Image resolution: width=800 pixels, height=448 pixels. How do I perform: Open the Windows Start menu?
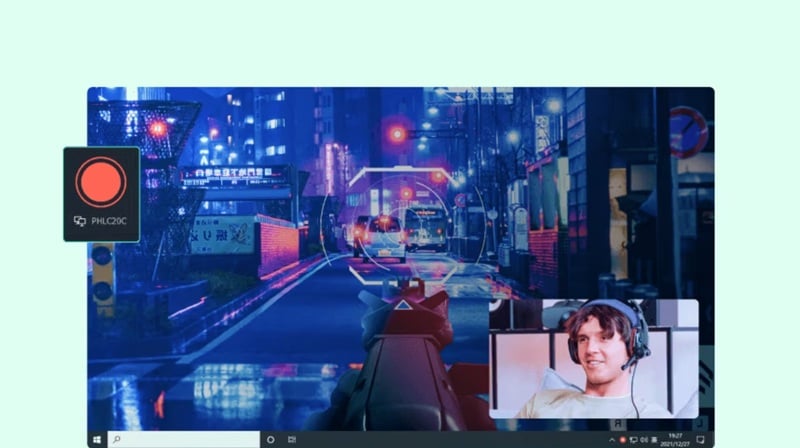click(x=97, y=439)
